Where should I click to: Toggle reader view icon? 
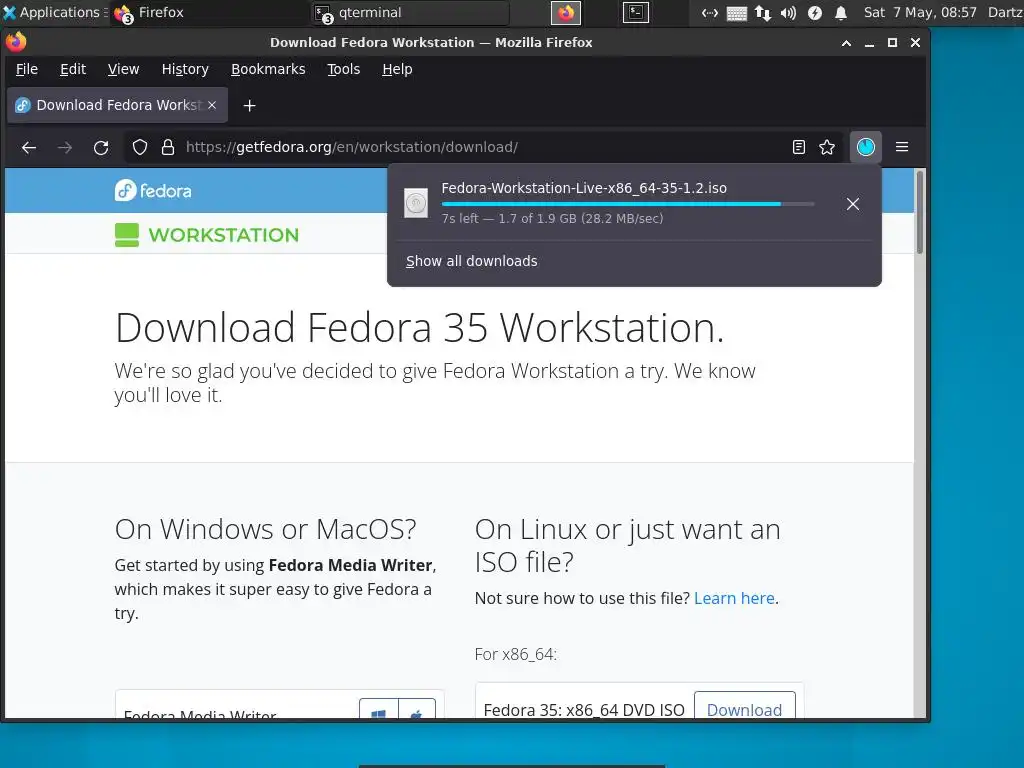pos(799,148)
